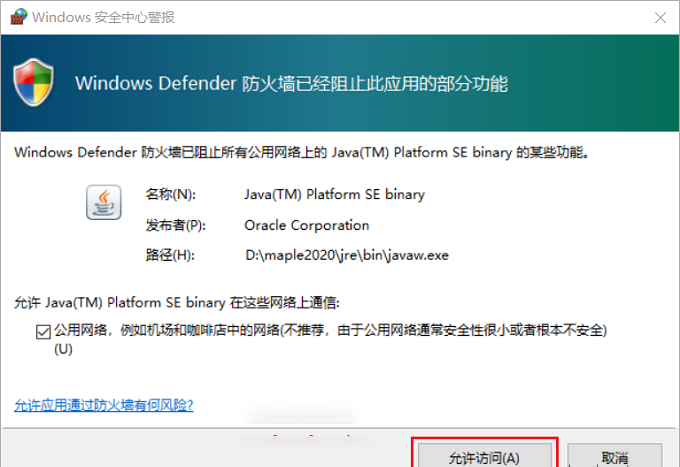Click the 取消 button

(615, 457)
